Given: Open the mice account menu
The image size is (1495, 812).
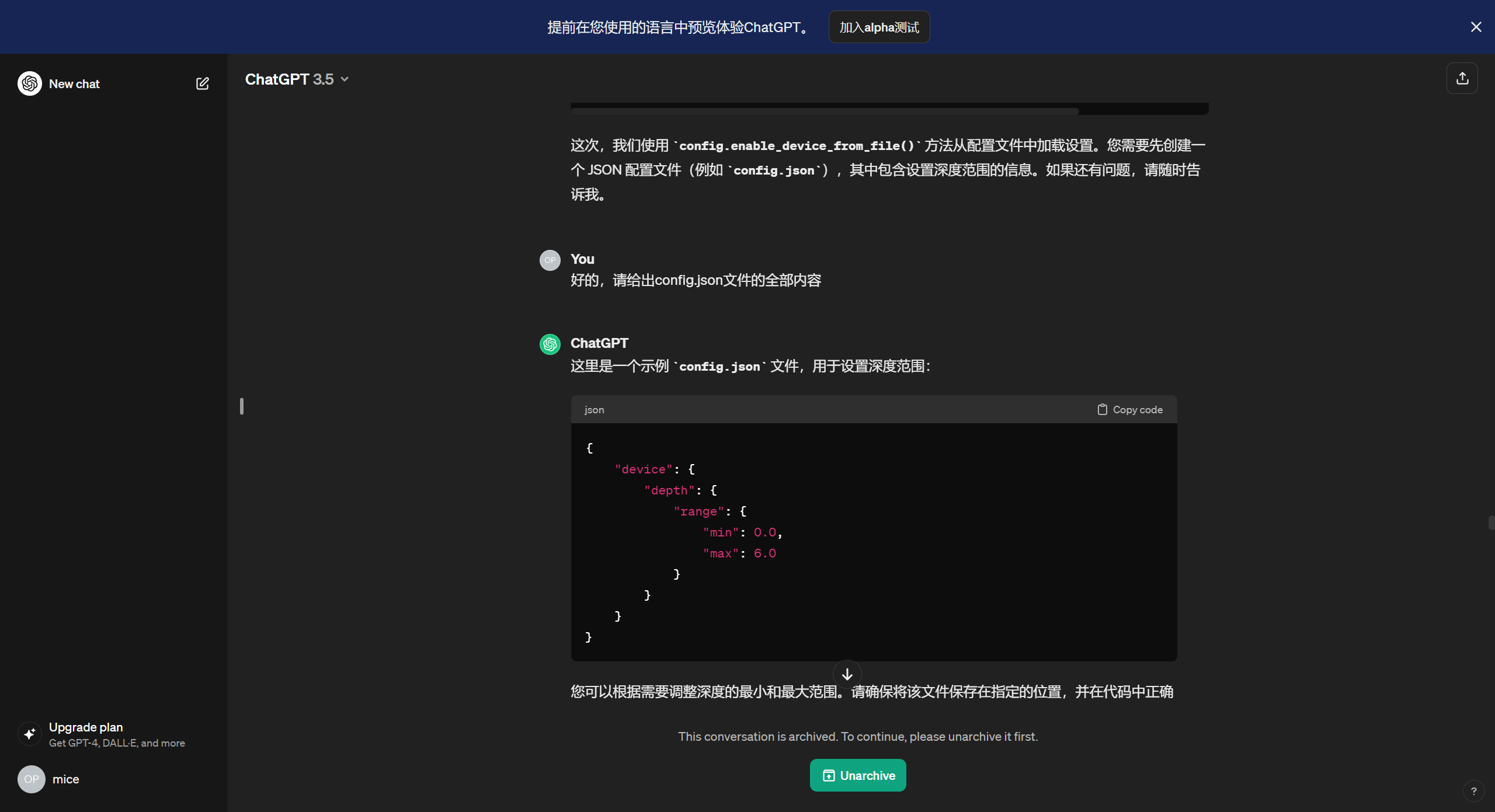Looking at the screenshot, I should click(x=65, y=779).
